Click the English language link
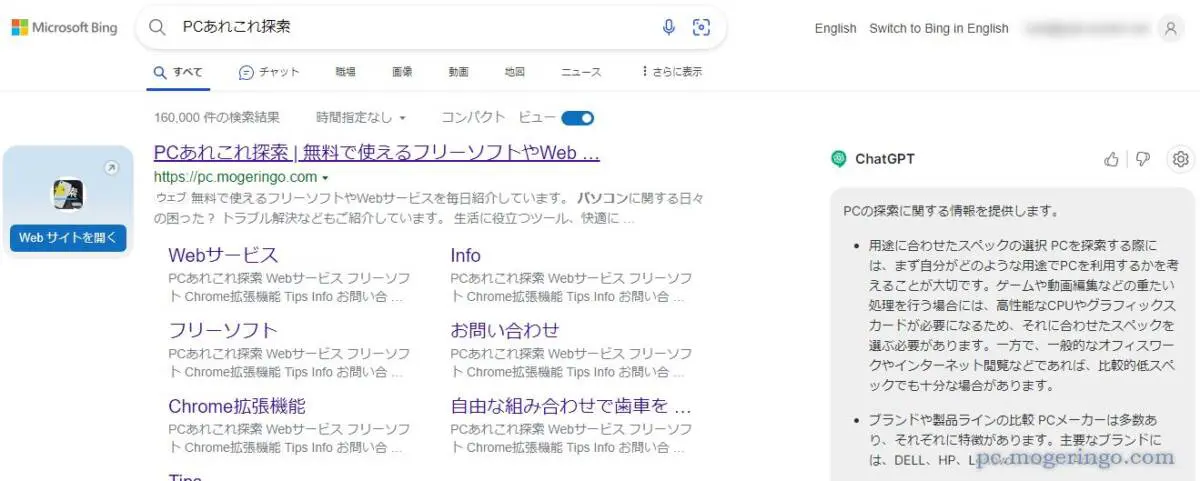The image size is (1200, 481). [835, 28]
